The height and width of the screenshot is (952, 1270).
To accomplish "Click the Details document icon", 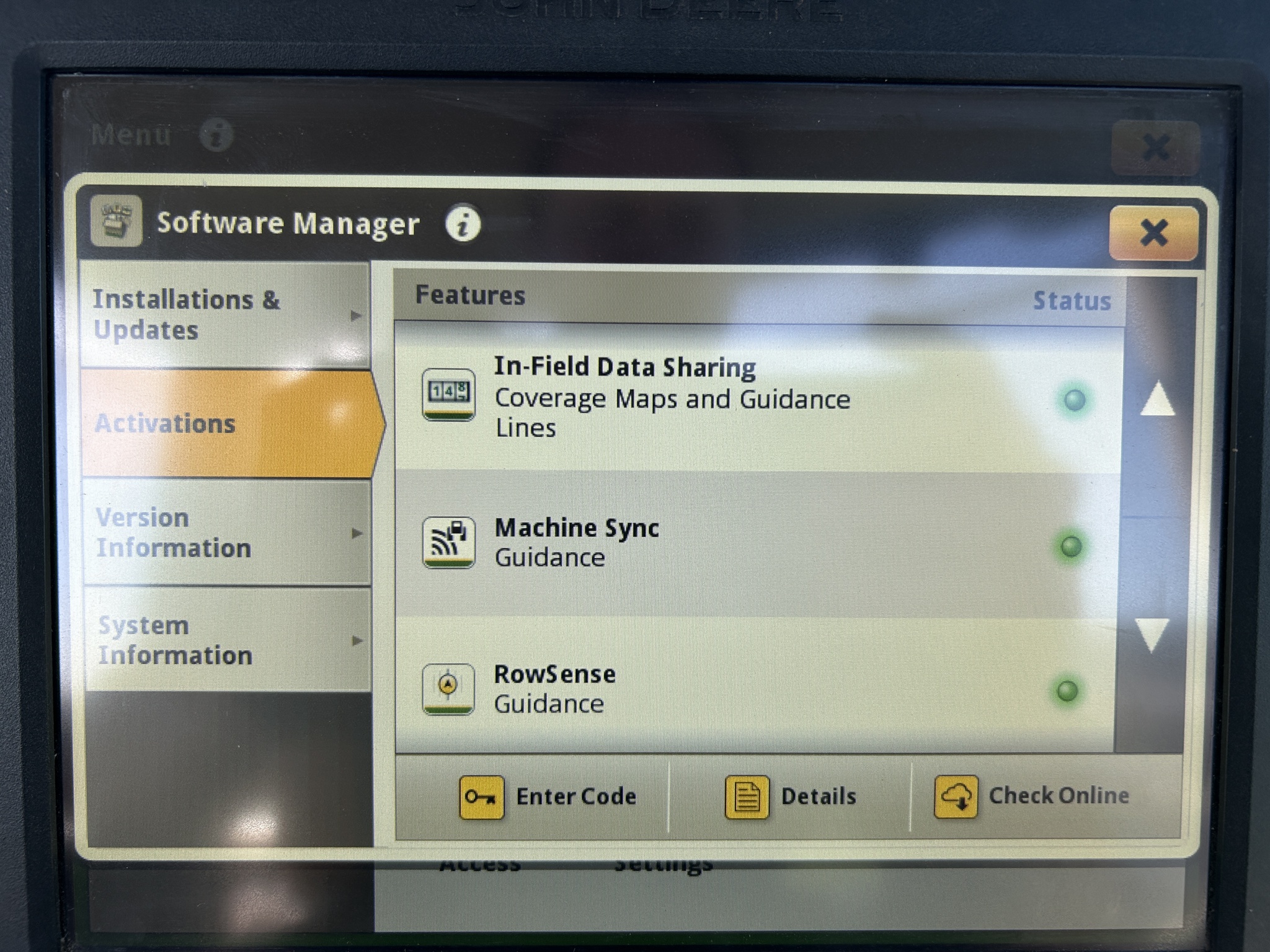I will coord(747,797).
